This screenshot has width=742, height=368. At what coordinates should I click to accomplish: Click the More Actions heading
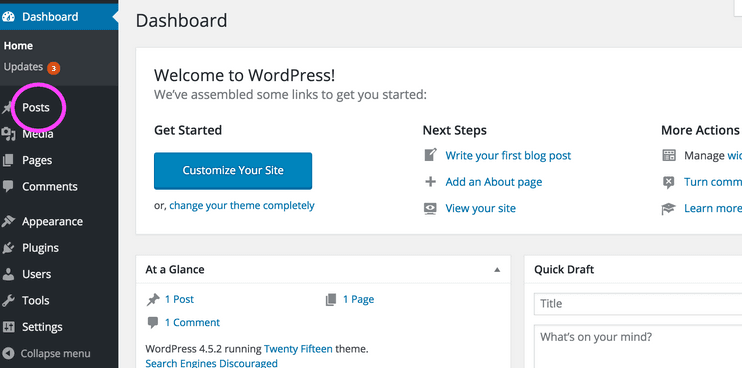700,130
